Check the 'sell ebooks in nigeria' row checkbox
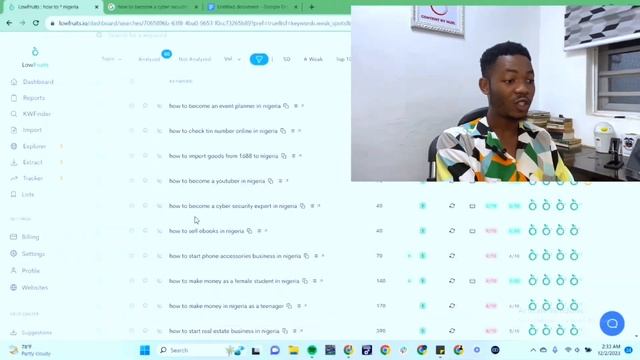This screenshot has height=360, width=640. 131,231
